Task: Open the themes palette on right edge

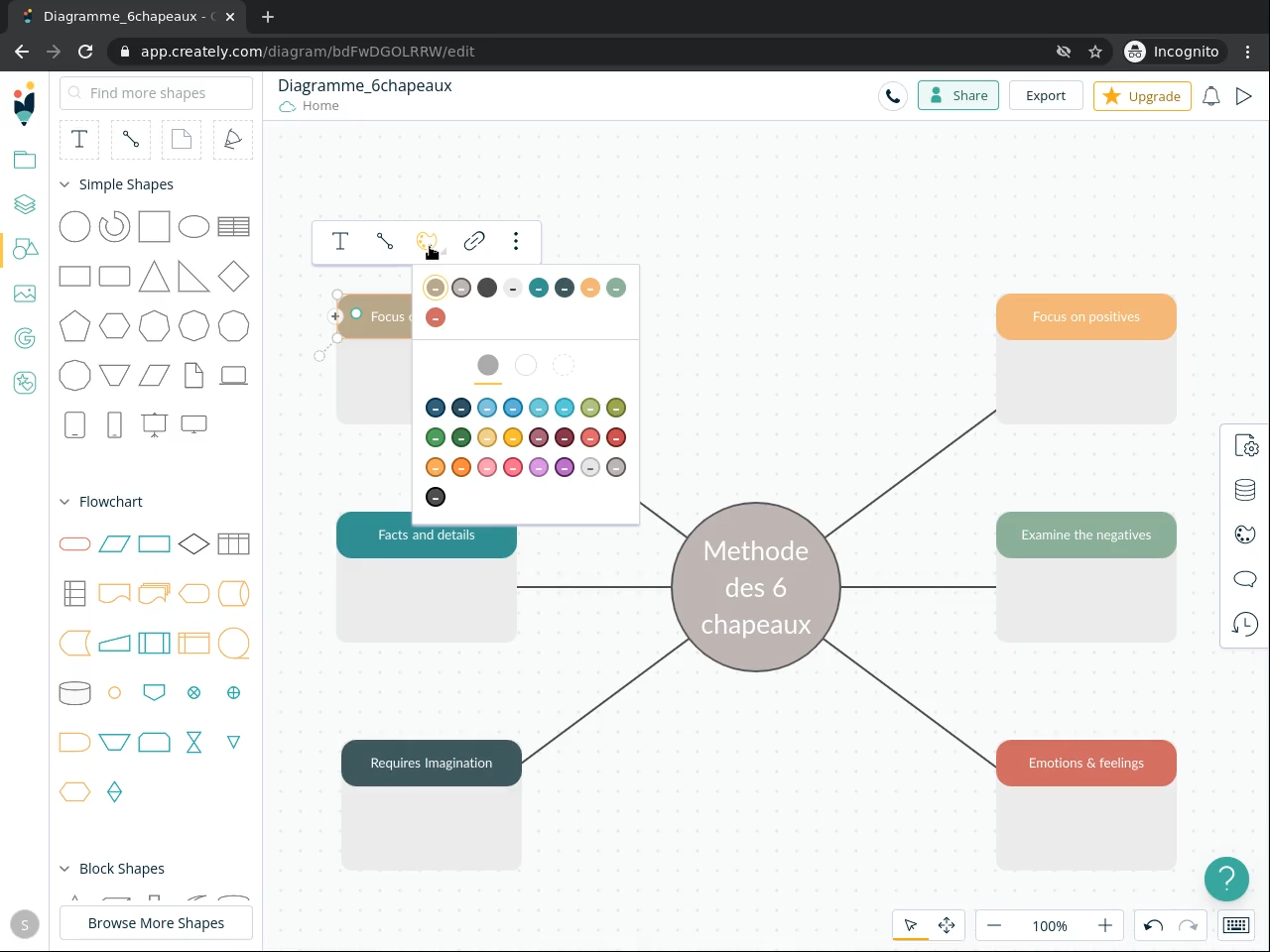Action: [1245, 535]
